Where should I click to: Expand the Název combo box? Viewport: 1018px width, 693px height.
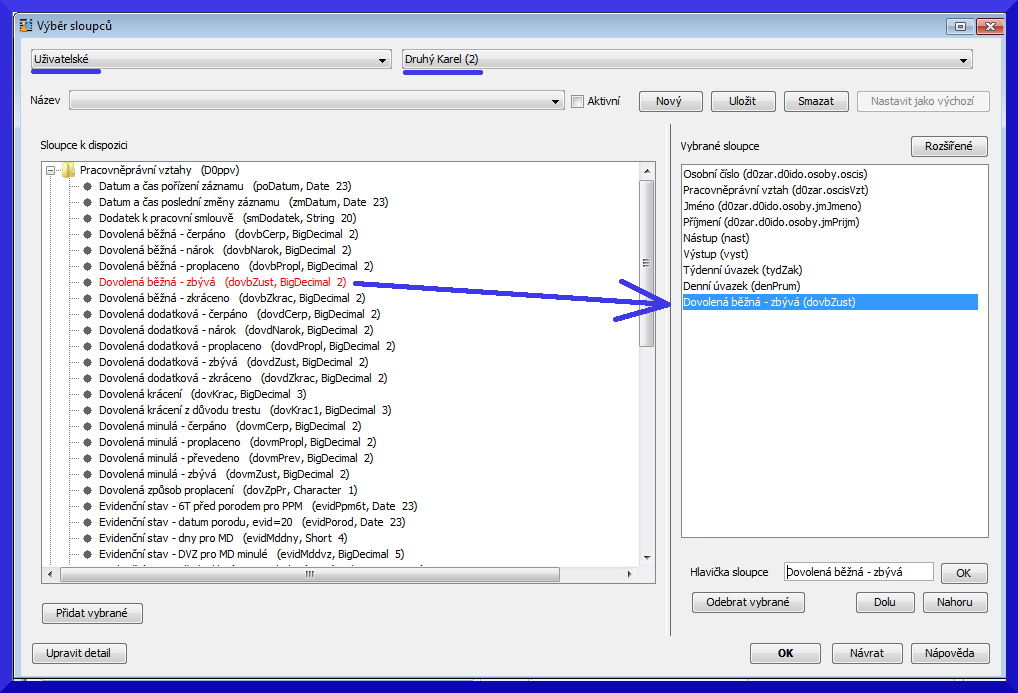[x=557, y=102]
